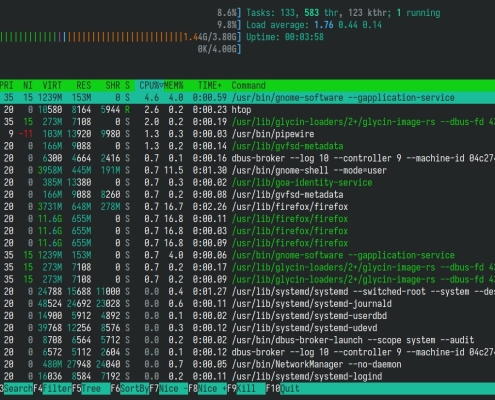This screenshot has height=400, width=495.
Task: Click the 8.6% CPU meter
Action: [229, 13]
